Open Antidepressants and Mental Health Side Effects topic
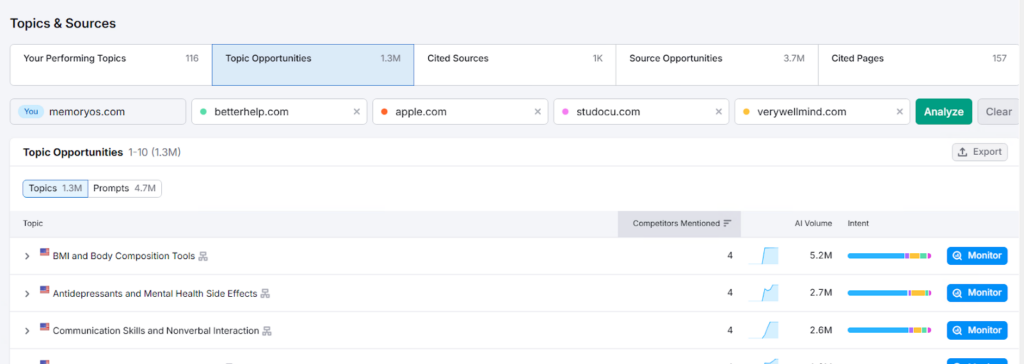The height and width of the screenshot is (364, 1024). point(155,293)
